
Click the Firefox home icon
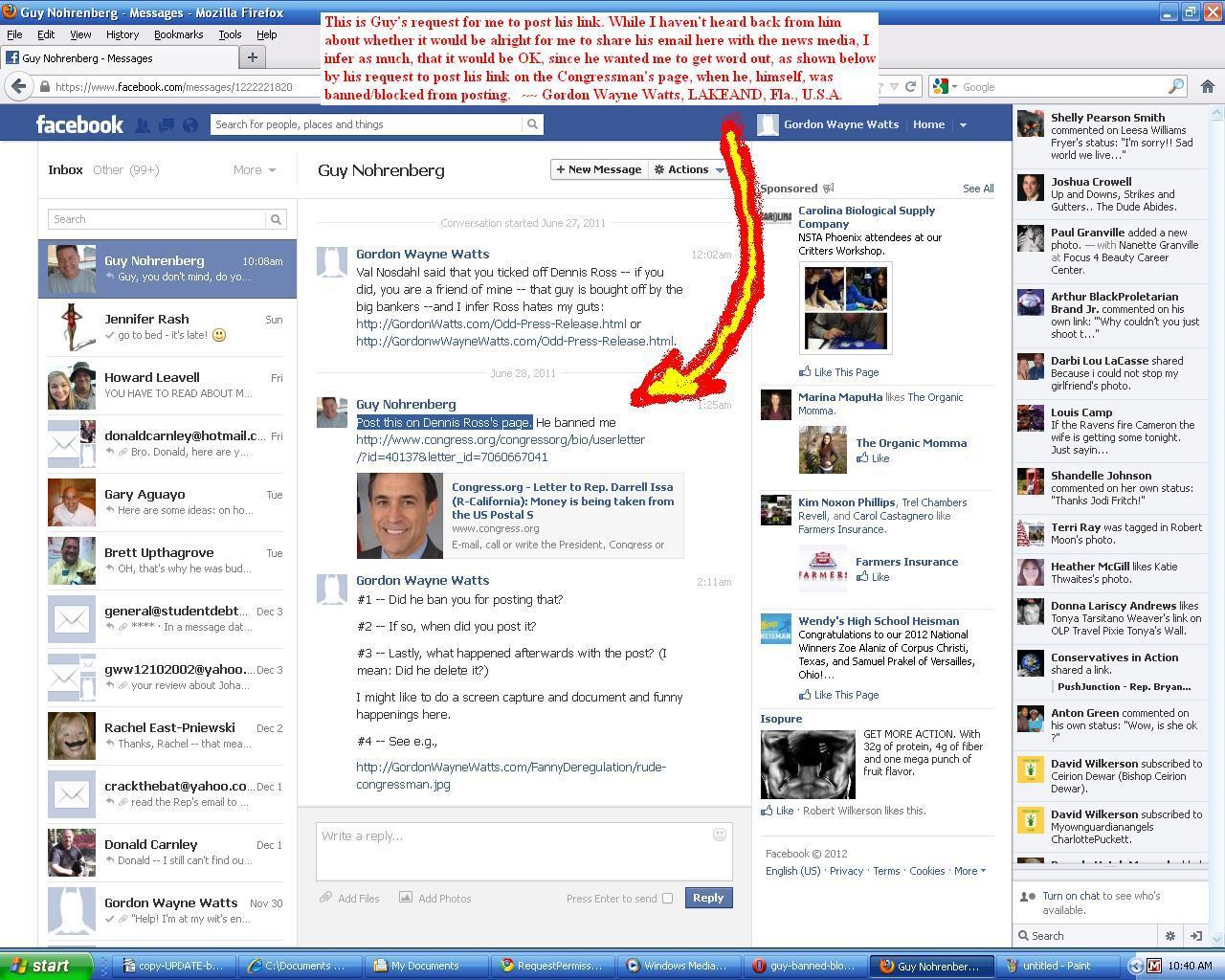(x=1207, y=86)
